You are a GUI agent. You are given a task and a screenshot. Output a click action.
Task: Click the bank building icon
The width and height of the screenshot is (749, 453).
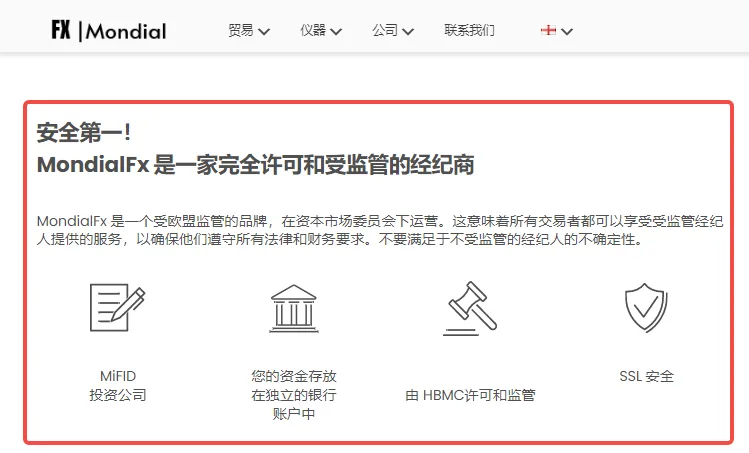(x=294, y=308)
